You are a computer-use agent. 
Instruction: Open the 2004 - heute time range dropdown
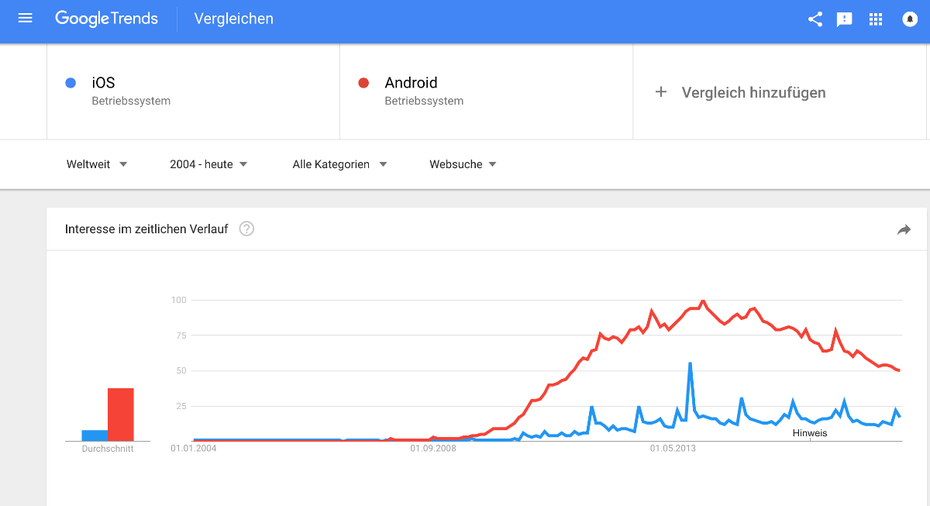(208, 164)
